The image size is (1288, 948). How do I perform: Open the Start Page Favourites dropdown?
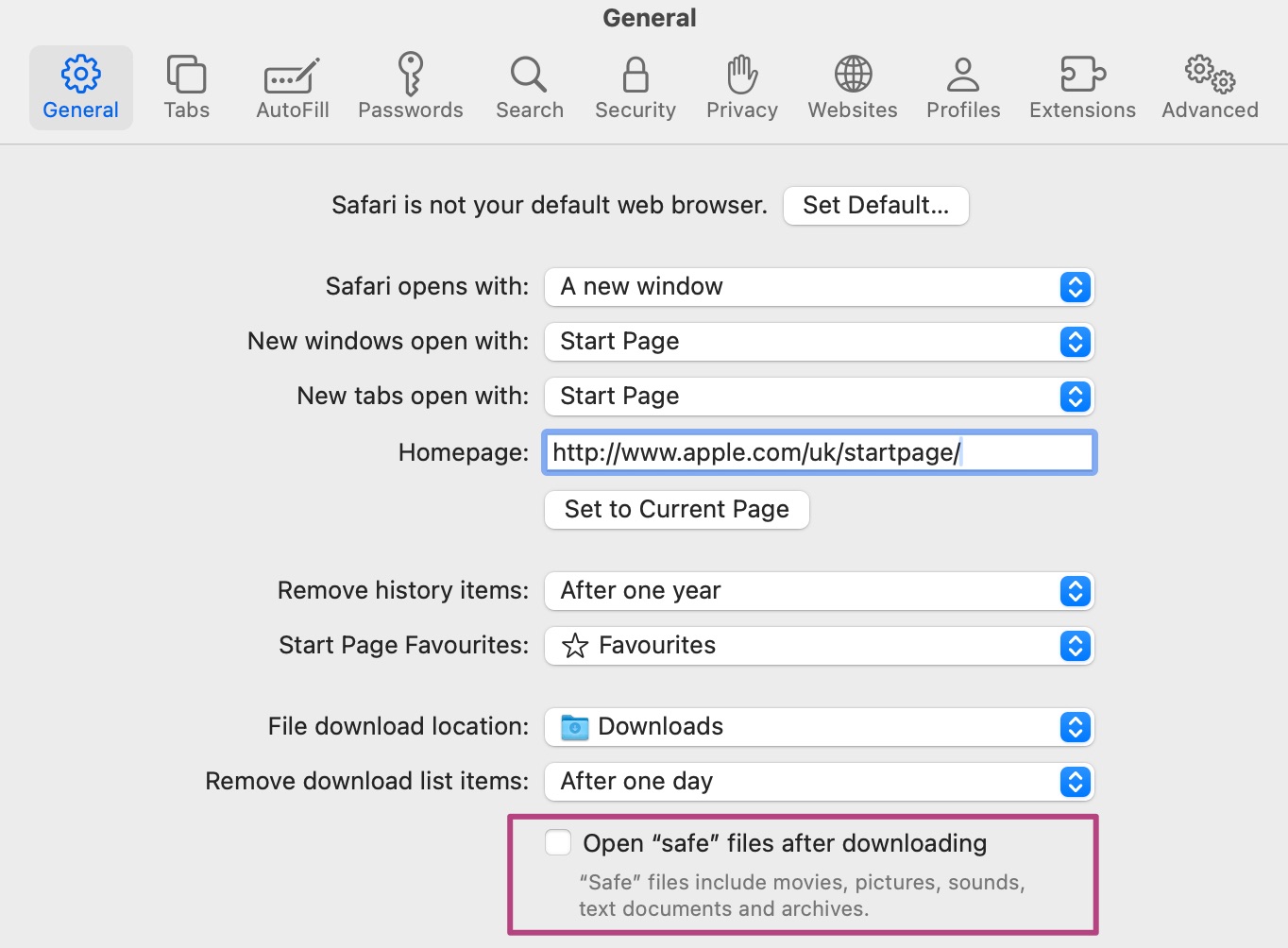tap(819, 646)
